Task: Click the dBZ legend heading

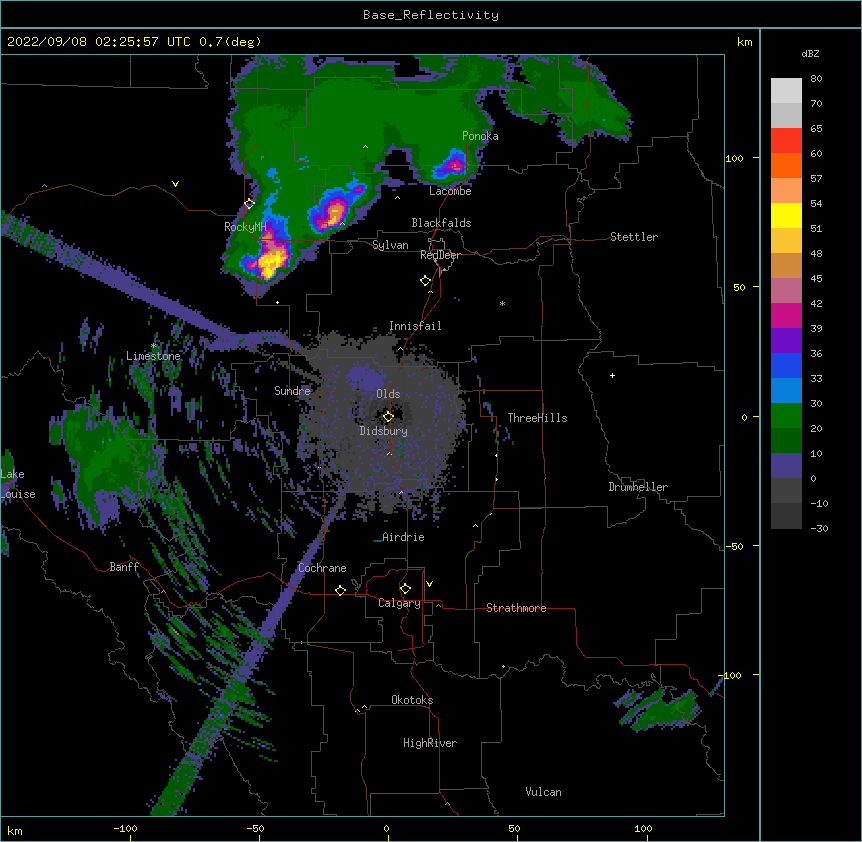Action: 810,54
